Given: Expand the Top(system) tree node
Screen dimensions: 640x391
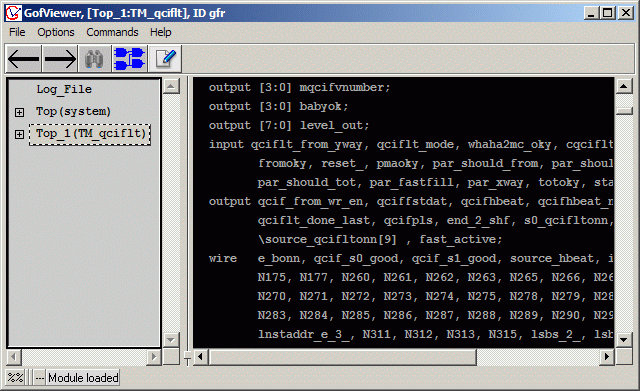Looking at the screenshot, I should [x=19, y=112].
